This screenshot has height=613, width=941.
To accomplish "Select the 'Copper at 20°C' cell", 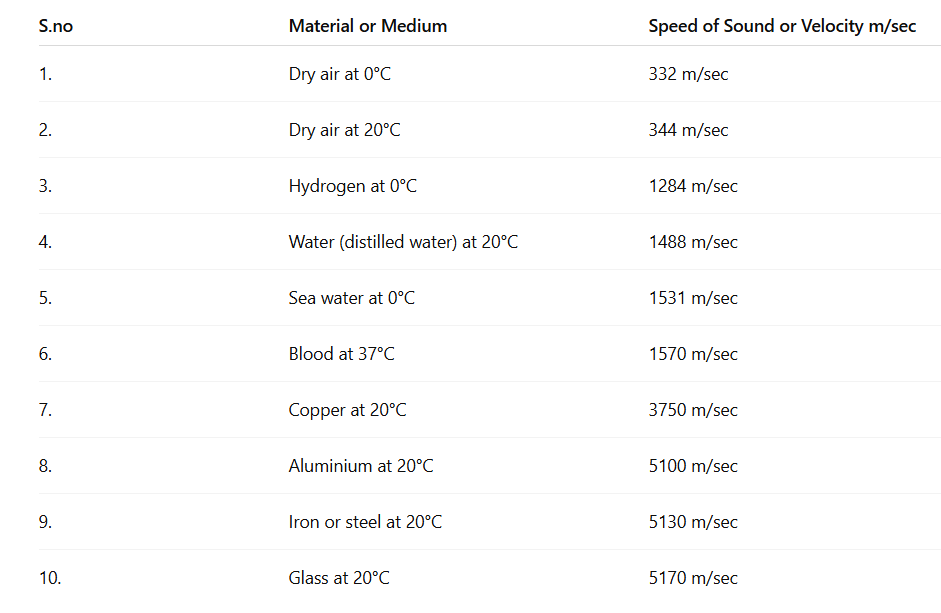I will (348, 410).
